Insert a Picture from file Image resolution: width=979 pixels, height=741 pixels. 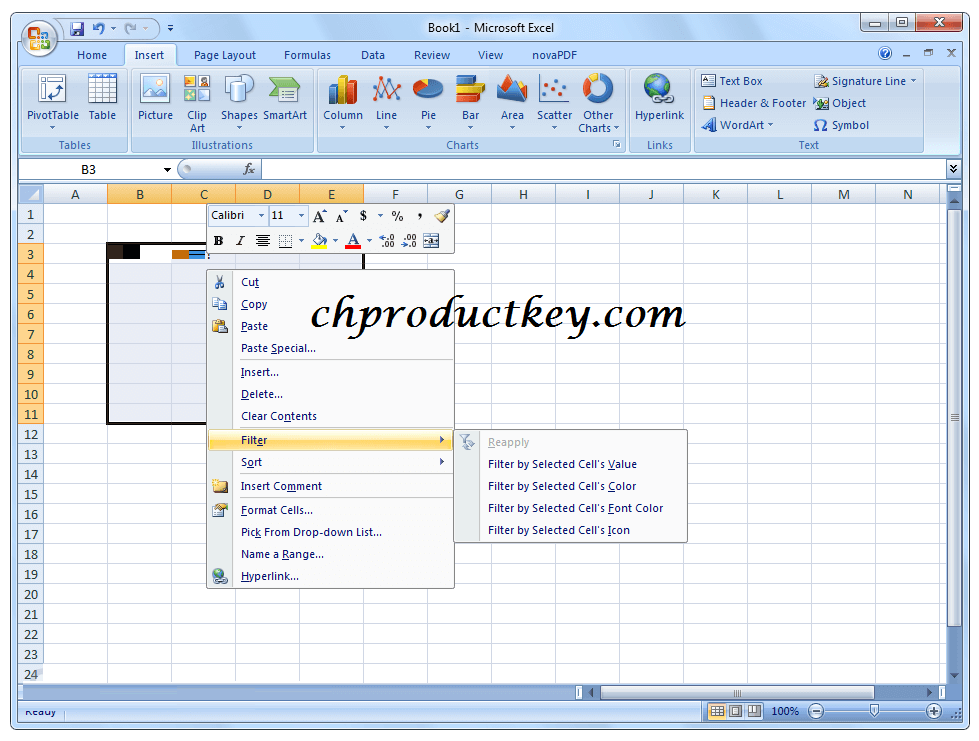[x=155, y=98]
